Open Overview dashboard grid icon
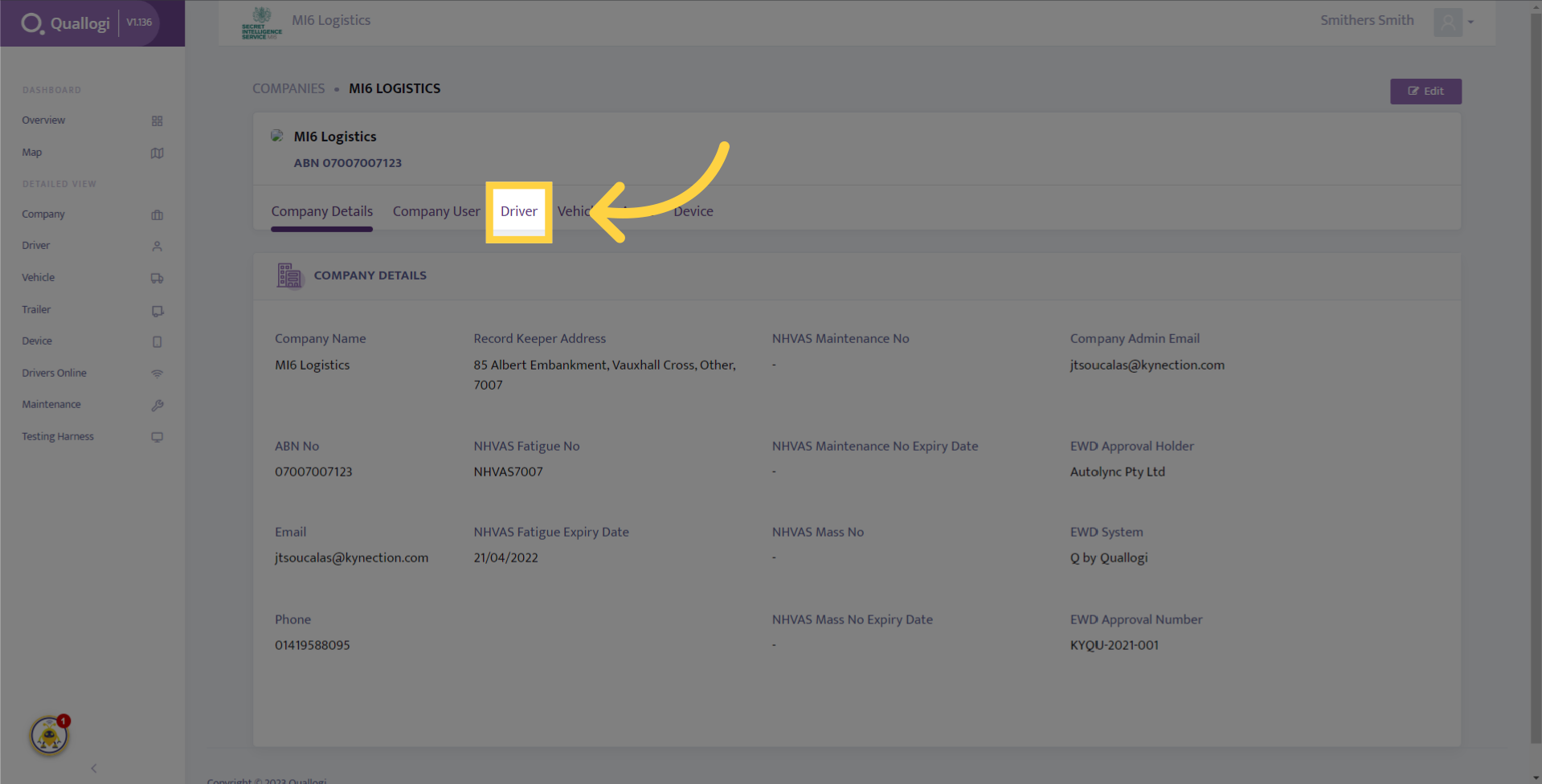1542x784 pixels. tap(157, 121)
